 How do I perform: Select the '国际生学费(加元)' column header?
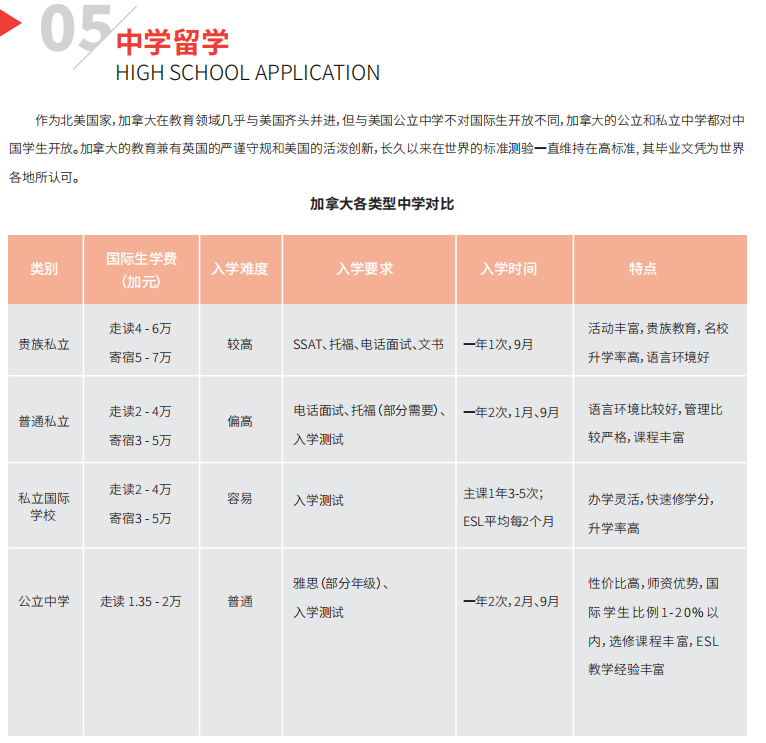141,270
